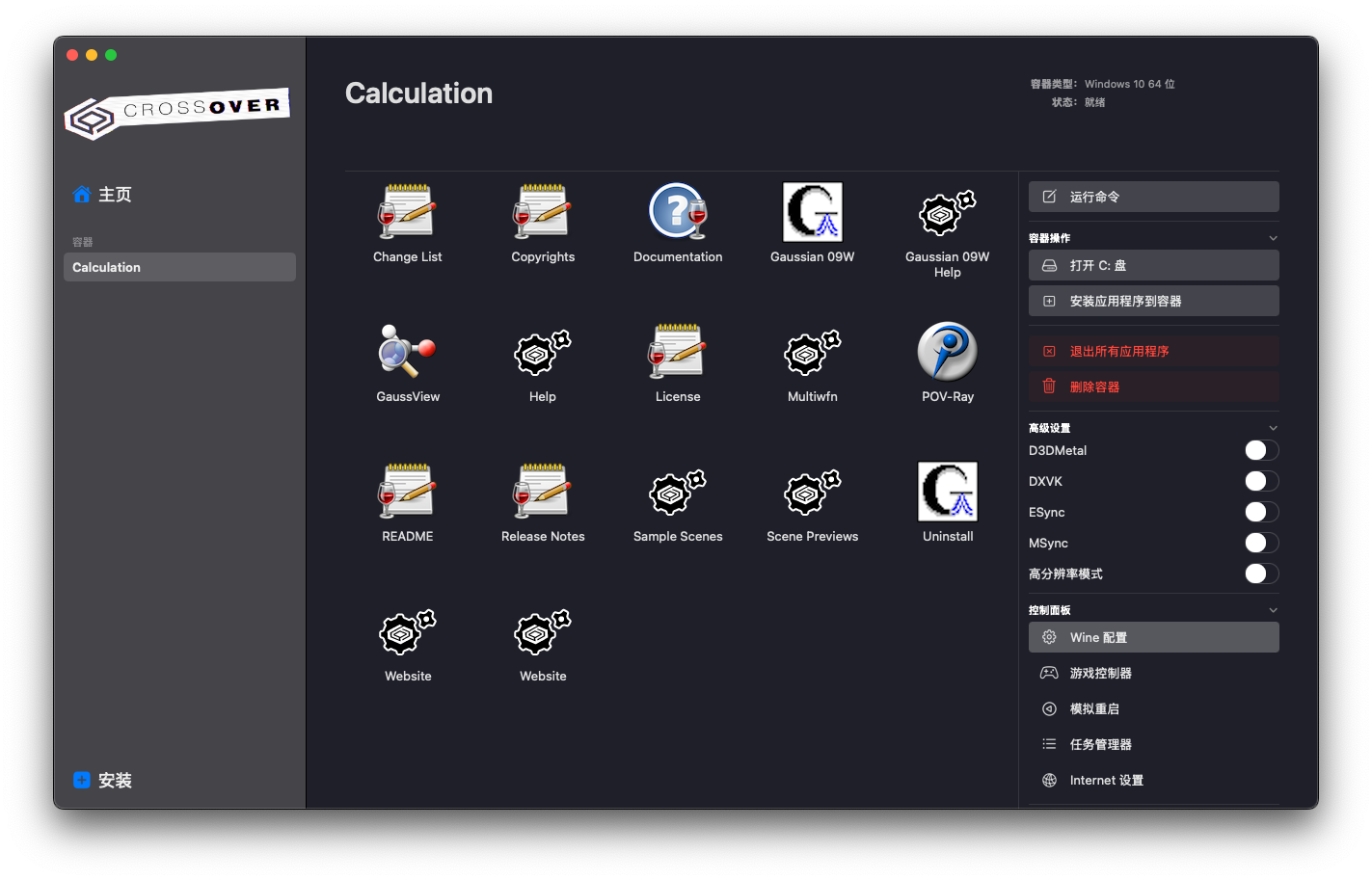The image size is (1372, 880).
Task: Open the Change List notepad icon
Action: 407,212
